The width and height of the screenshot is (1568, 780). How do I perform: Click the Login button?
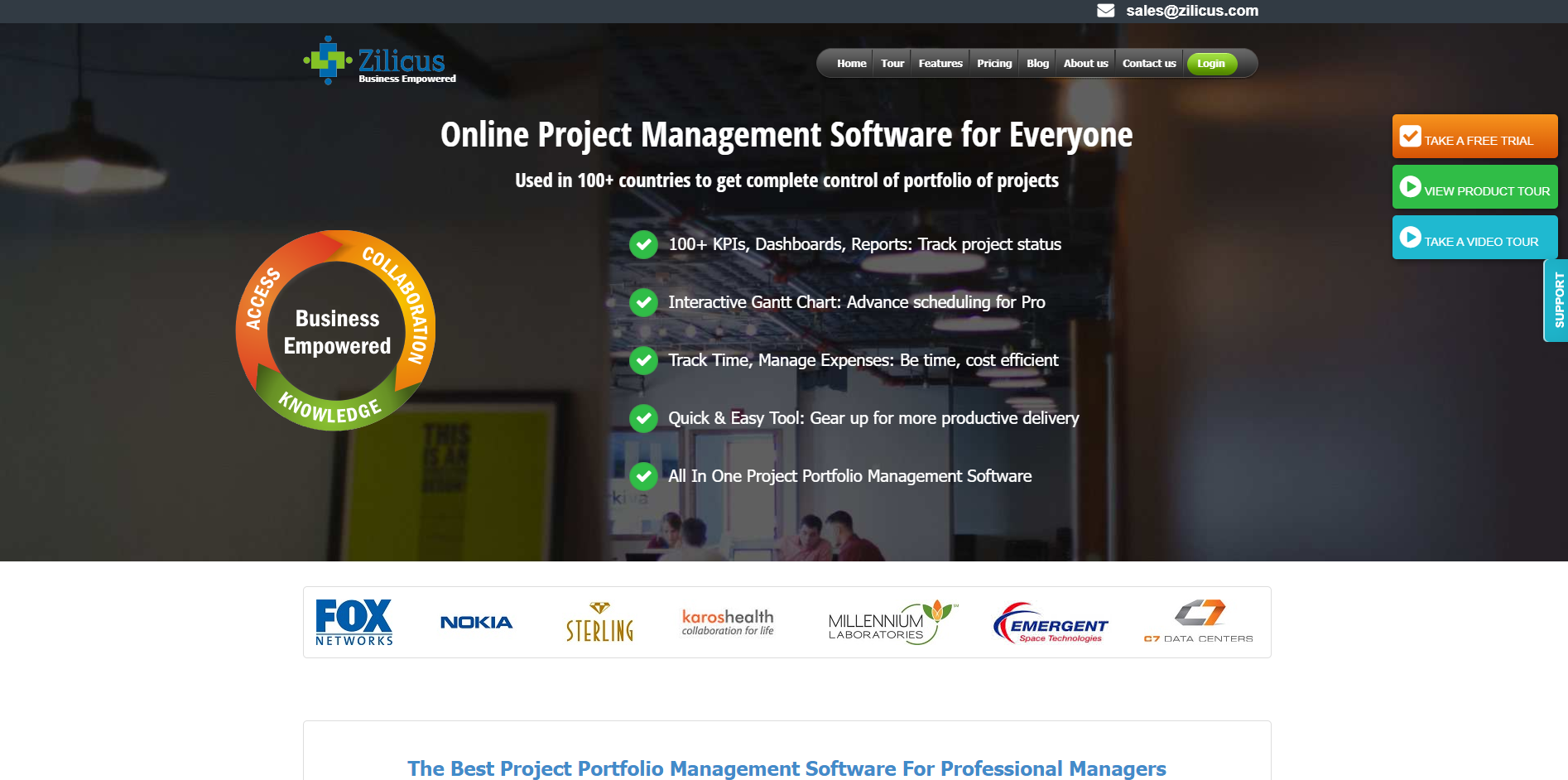pyautogui.click(x=1211, y=62)
